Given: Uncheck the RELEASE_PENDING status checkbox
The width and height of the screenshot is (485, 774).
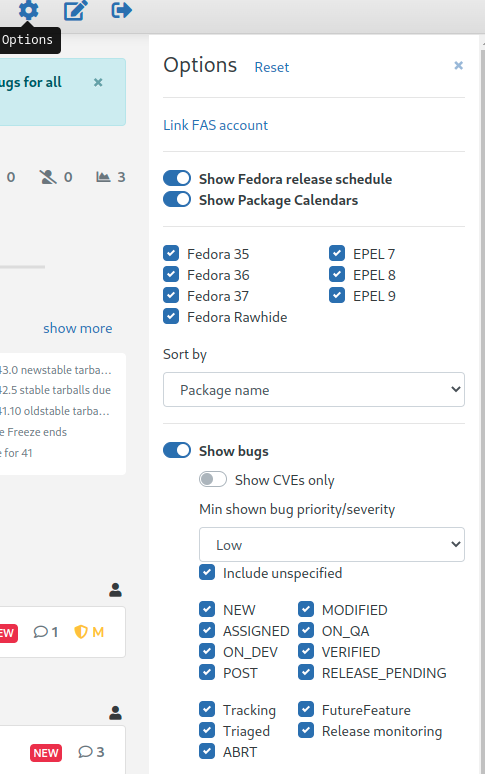Looking at the screenshot, I should pyautogui.click(x=305, y=672).
